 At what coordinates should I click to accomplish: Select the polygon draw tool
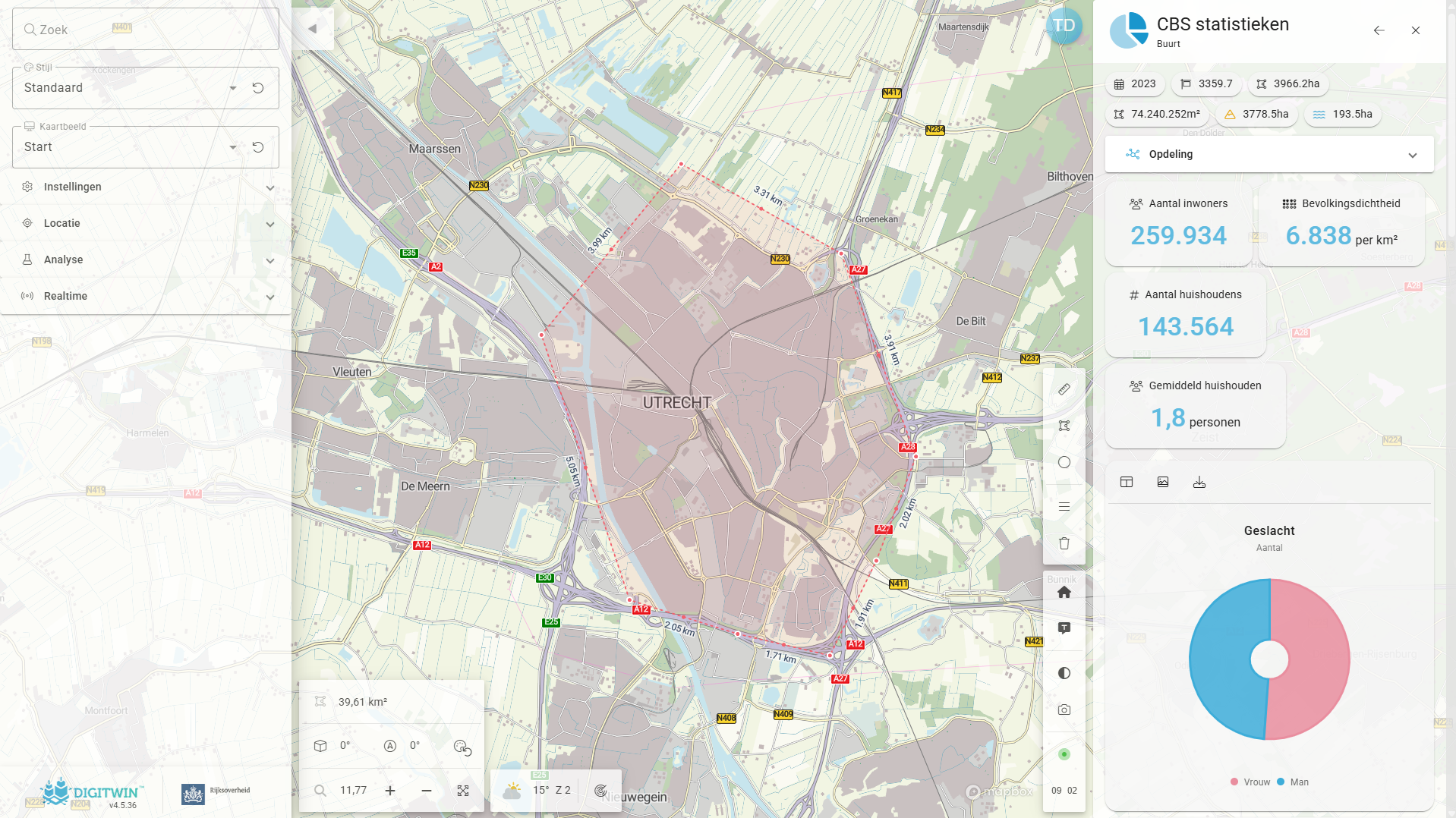pos(1064,426)
